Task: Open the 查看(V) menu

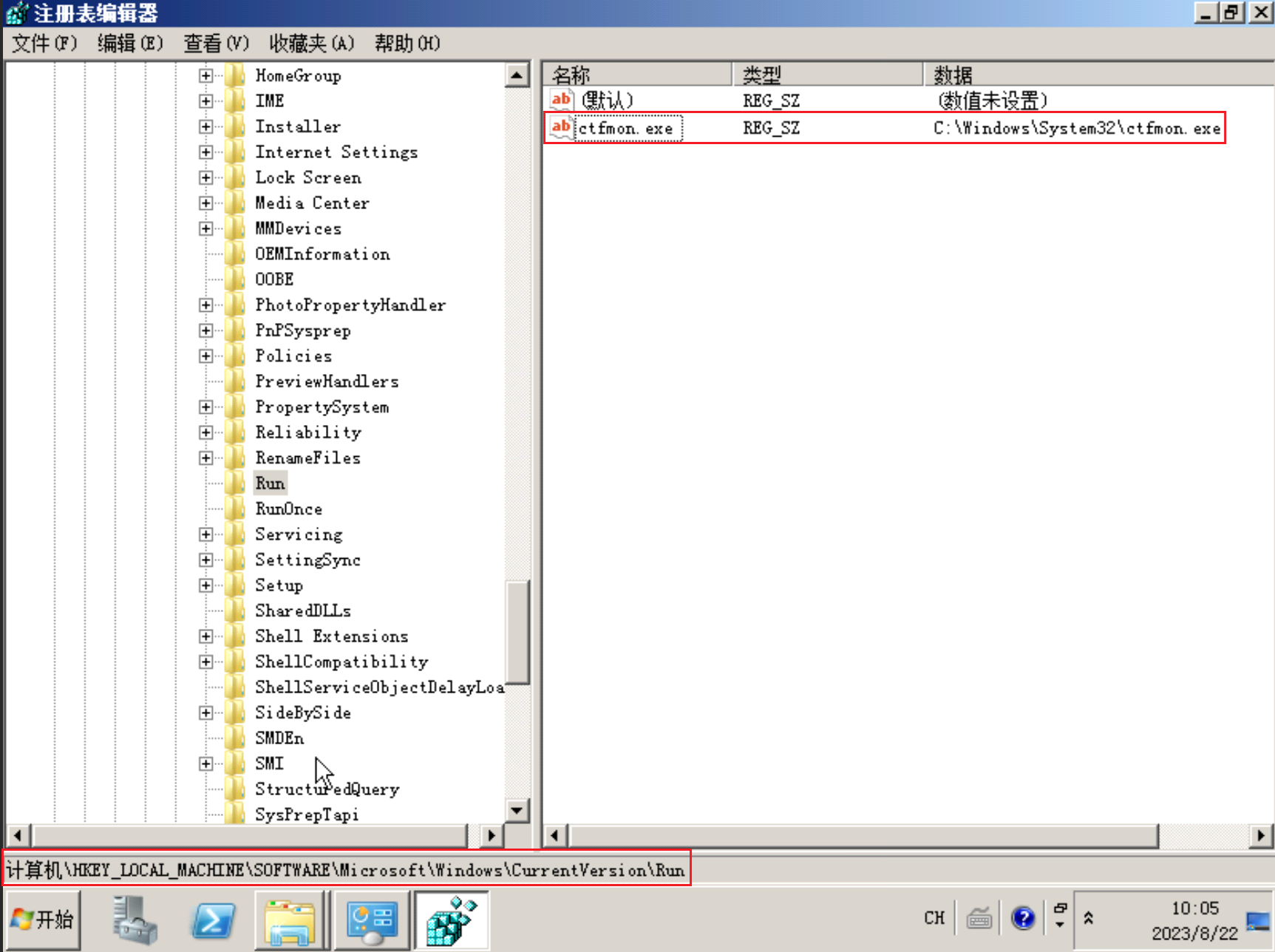Action: [x=215, y=44]
